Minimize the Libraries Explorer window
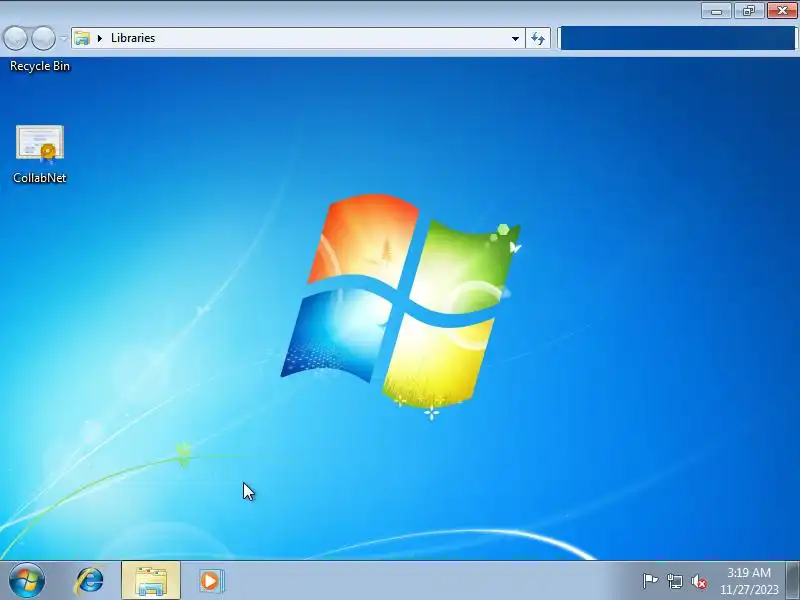Image resolution: width=800 pixels, height=600 pixels. [x=716, y=11]
